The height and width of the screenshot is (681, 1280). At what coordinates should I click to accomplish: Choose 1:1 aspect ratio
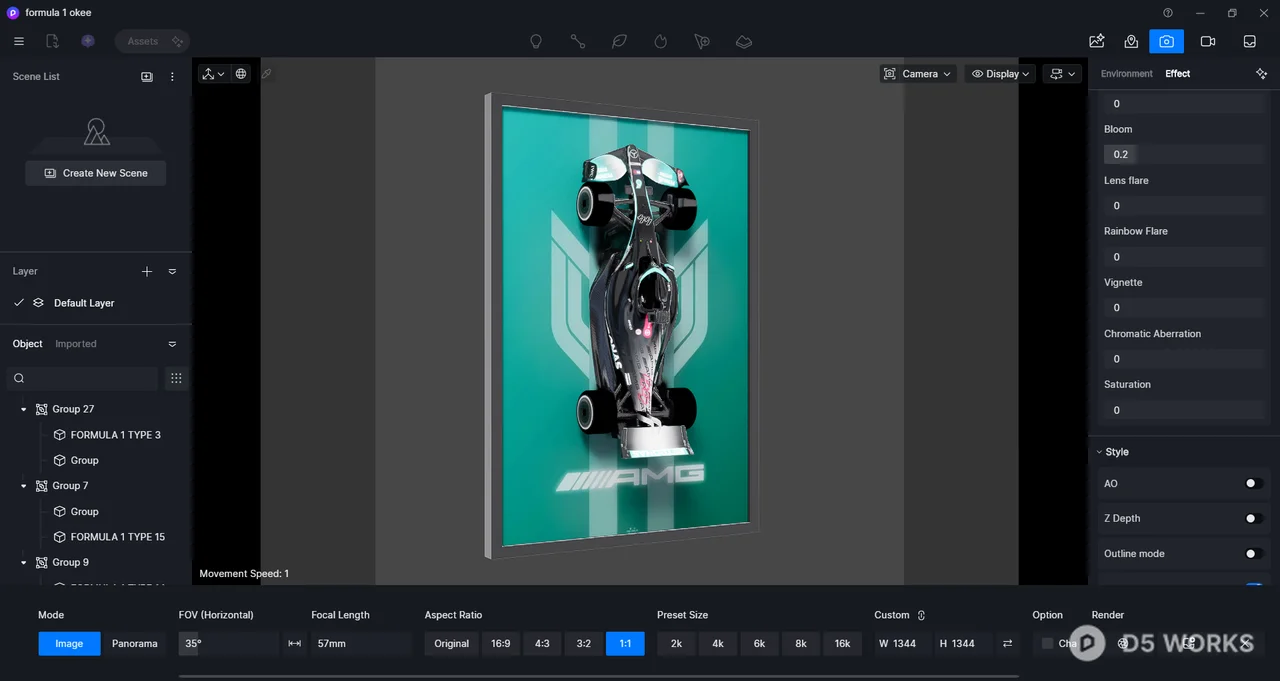(625, 644)
